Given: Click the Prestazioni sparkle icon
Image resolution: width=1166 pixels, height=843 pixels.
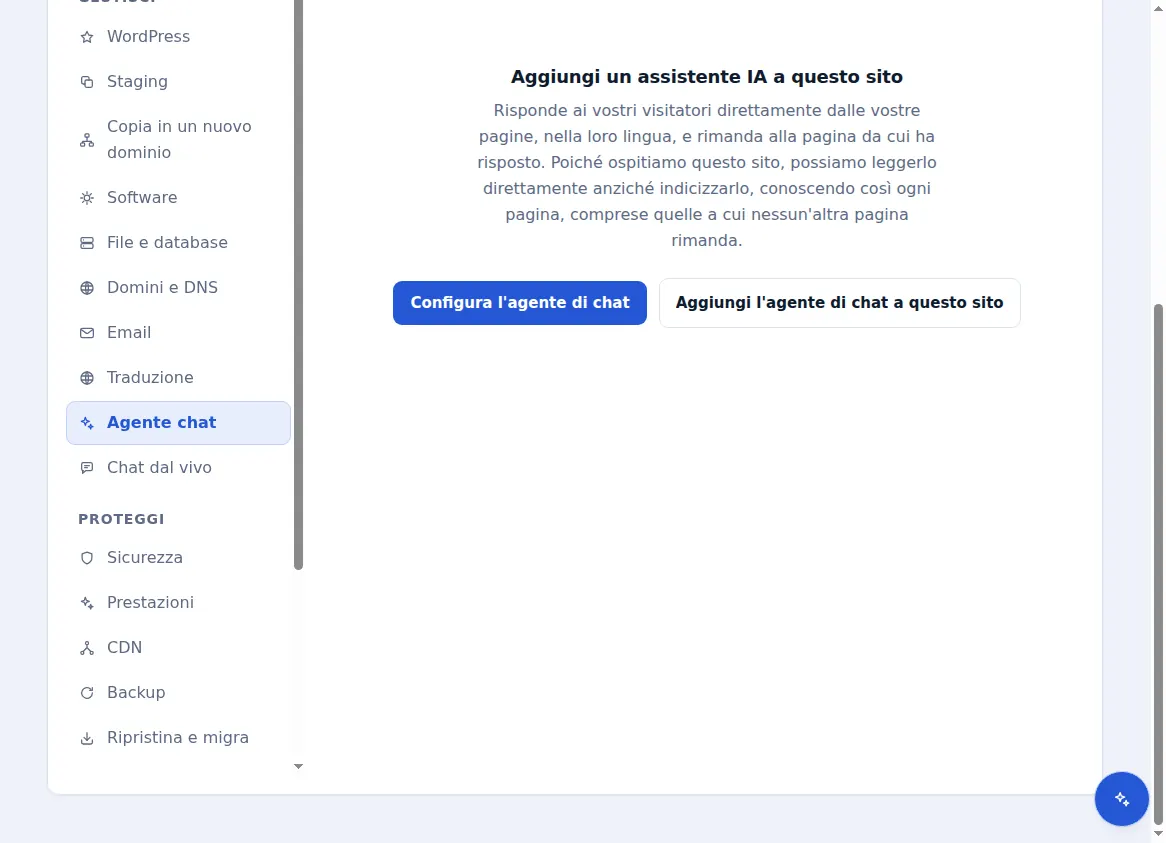Looking at the screenshot, I should (x=87, y=603).
